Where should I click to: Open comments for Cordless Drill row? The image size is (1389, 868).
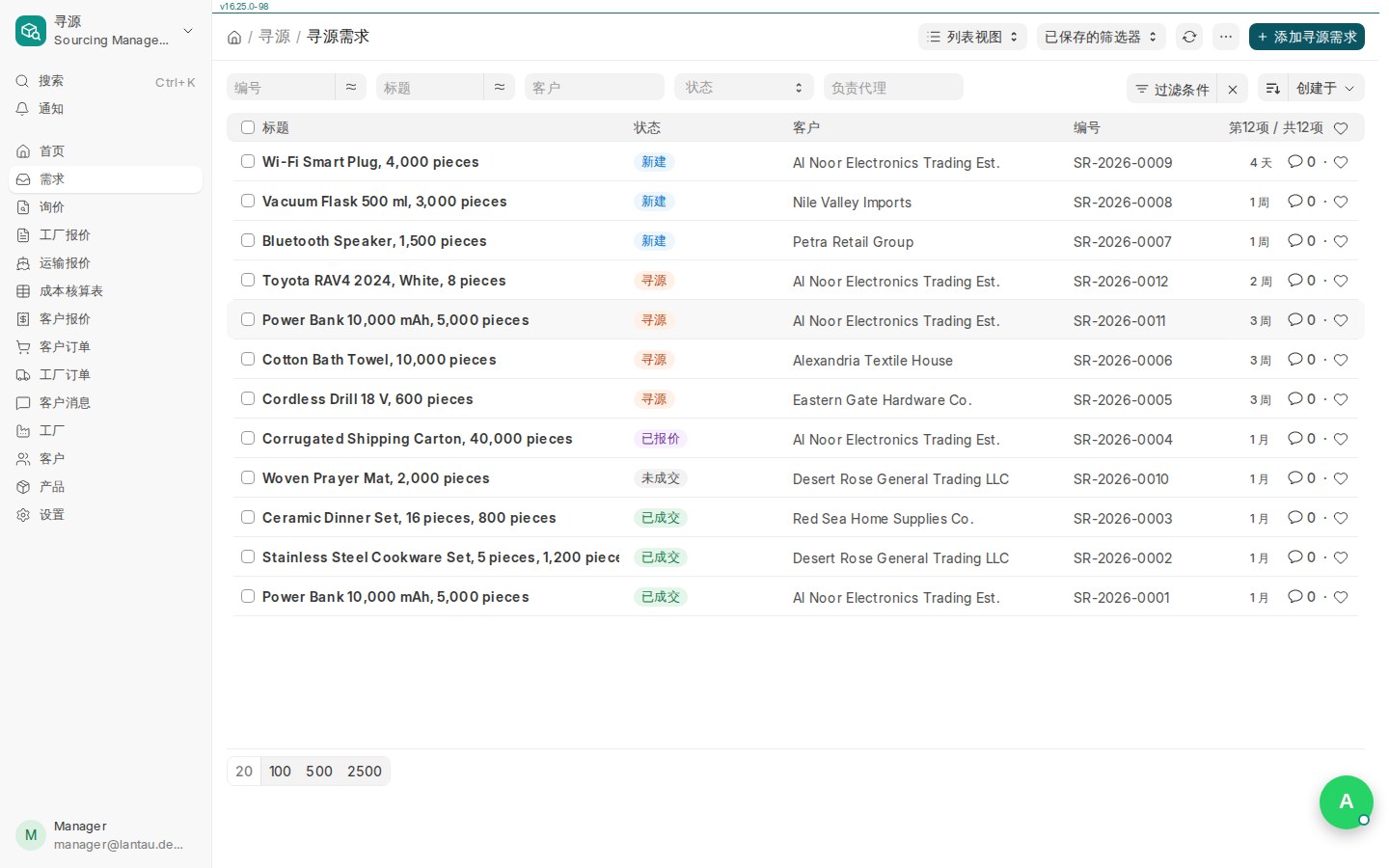coord(1301,399)
